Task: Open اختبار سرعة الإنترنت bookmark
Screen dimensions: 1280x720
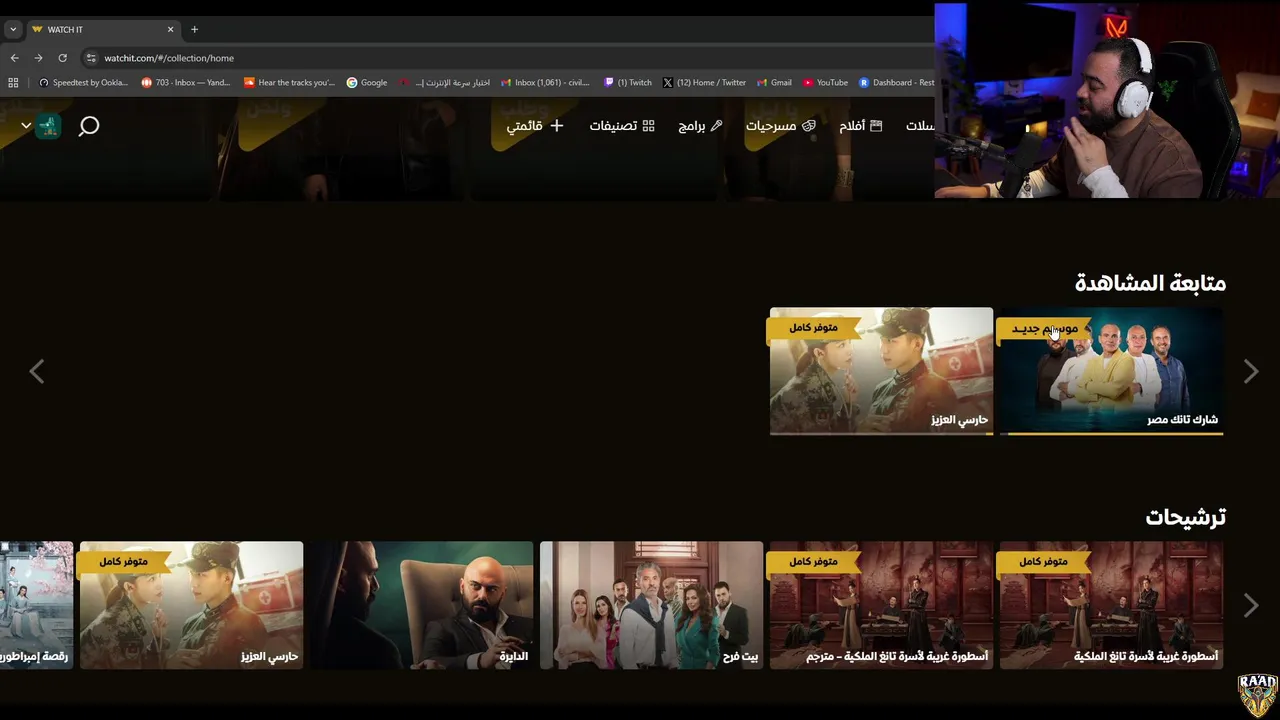Action: click(445, 83)
